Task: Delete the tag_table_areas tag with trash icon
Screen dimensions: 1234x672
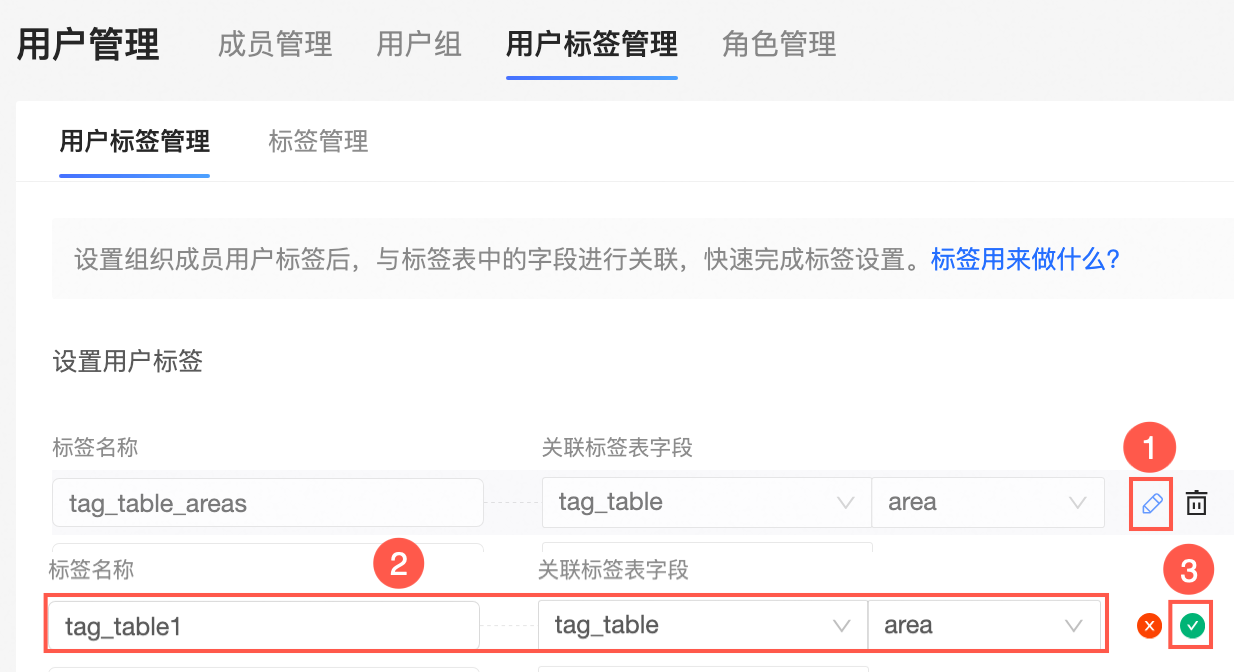Action: pos(1196,503)
